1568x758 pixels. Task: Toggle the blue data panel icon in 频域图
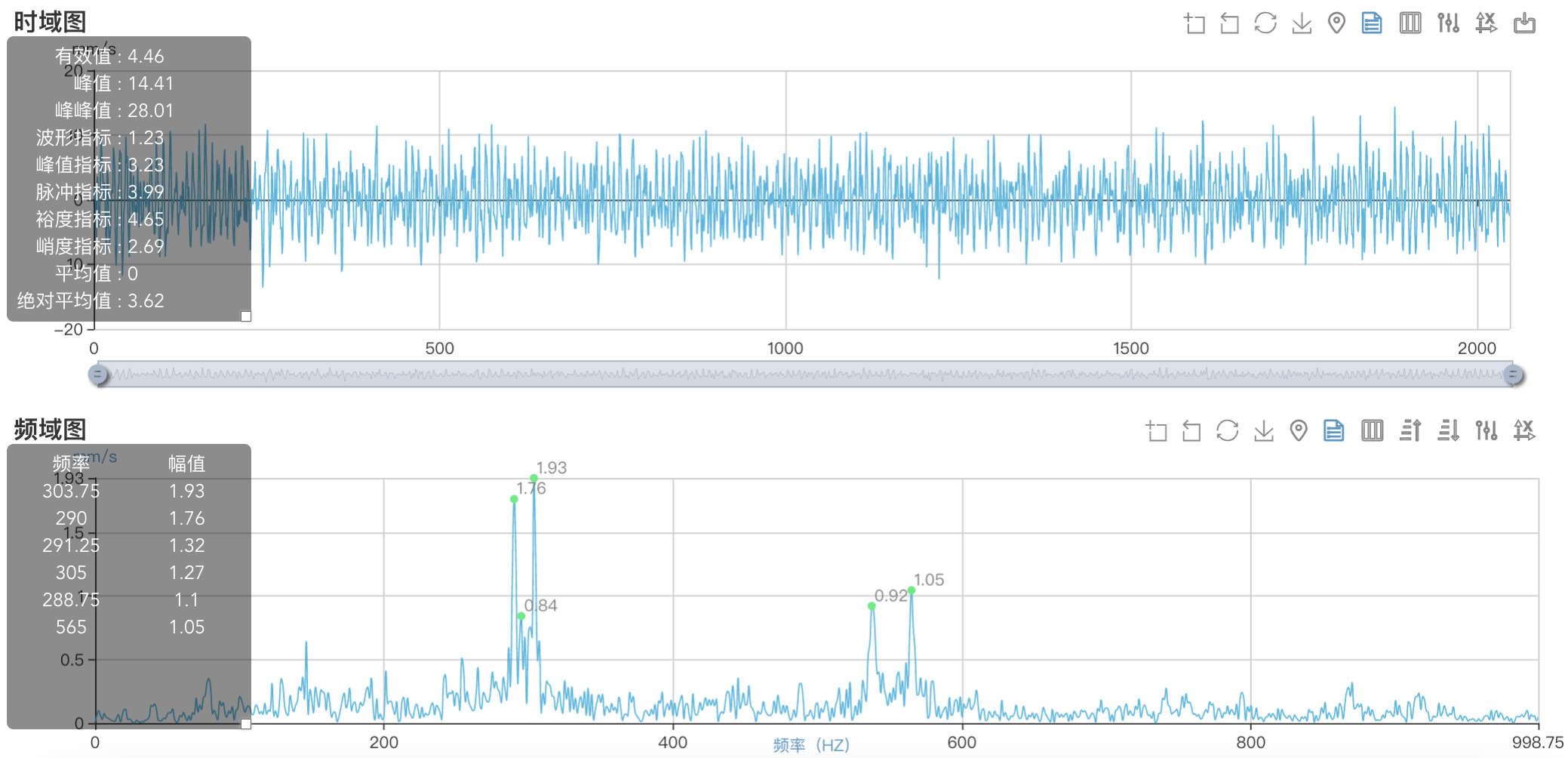coord(1333,431)
